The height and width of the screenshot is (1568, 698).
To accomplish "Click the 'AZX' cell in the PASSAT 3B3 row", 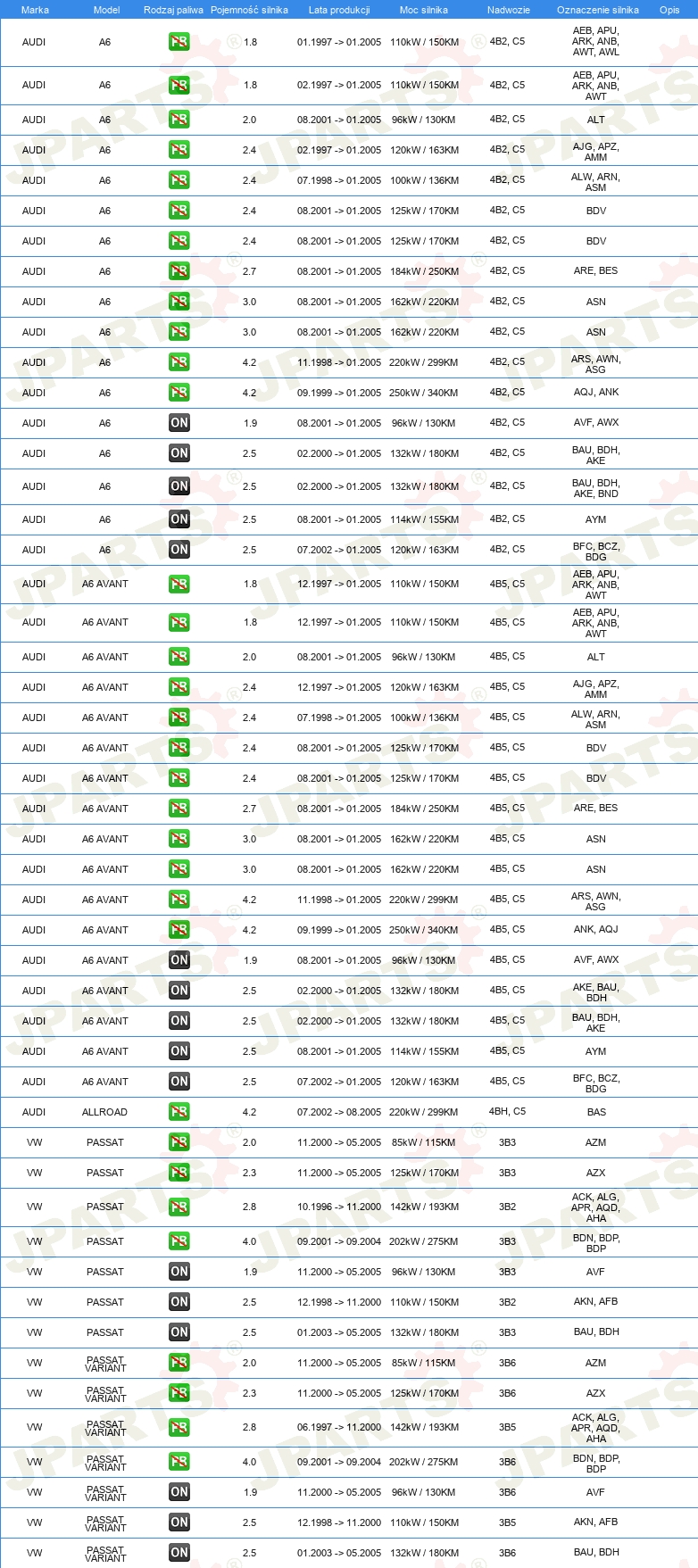I will pos(595,1173).
